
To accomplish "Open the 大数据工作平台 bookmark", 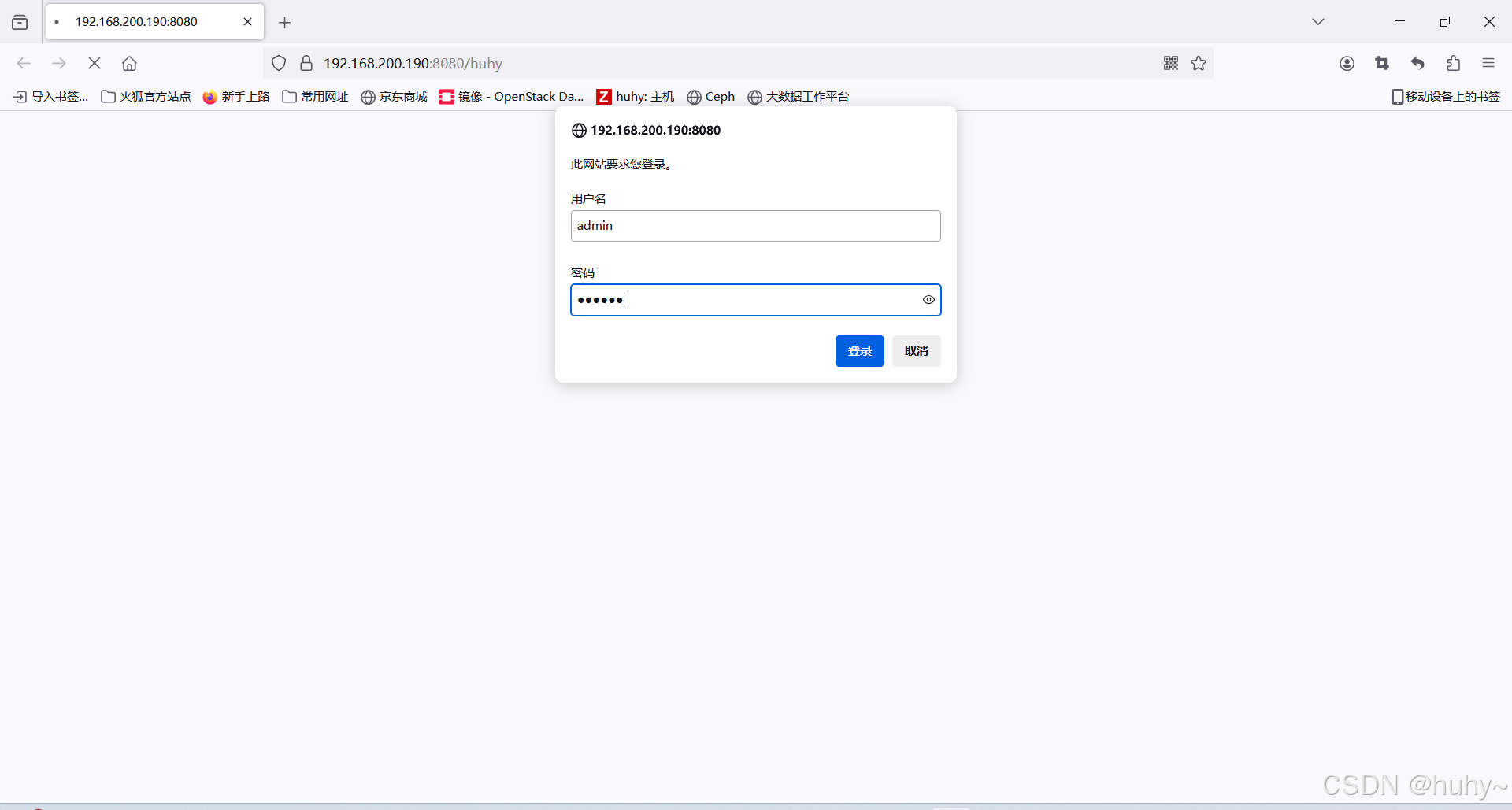I will point(799,97).
